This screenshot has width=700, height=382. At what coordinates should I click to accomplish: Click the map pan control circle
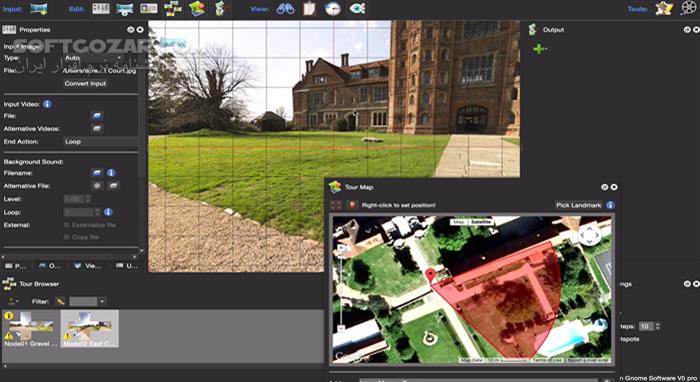[590, 235]
